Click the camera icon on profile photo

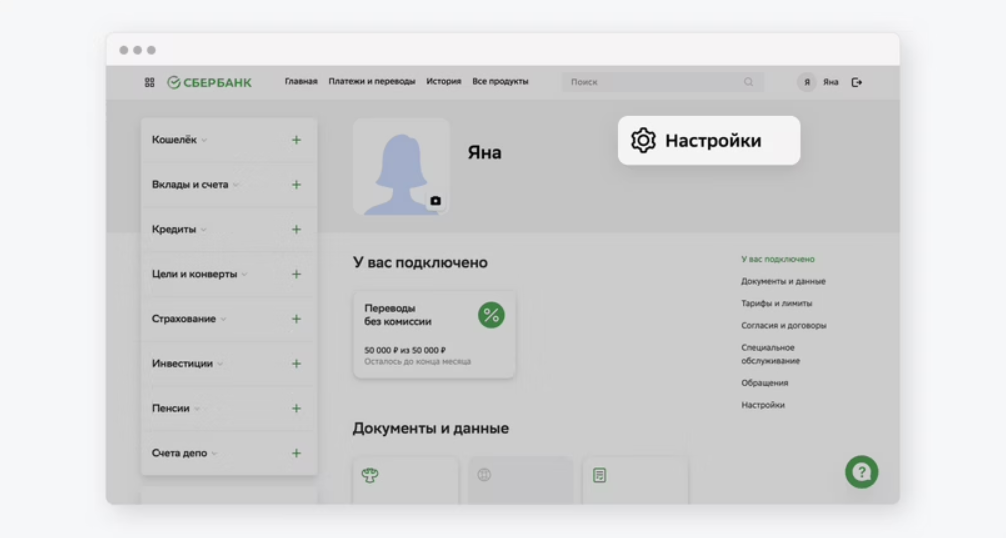tap(435, 201)
